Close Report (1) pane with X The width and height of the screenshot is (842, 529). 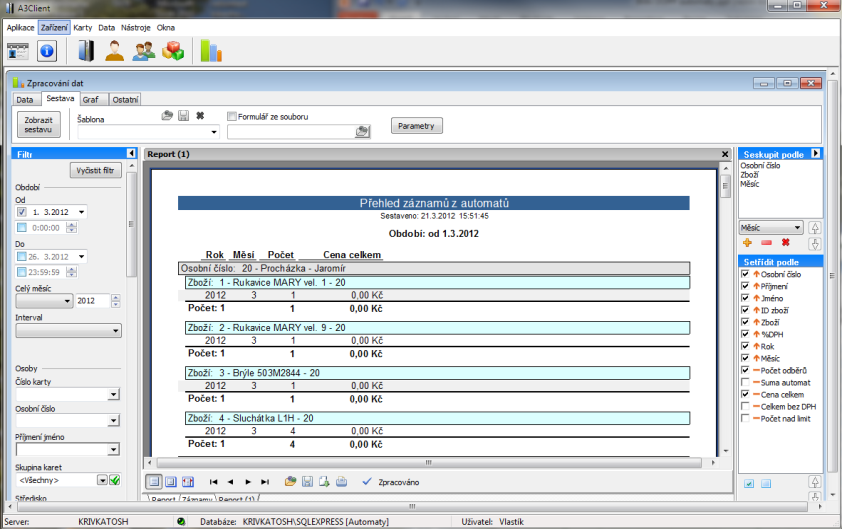(x=725, y=154)
